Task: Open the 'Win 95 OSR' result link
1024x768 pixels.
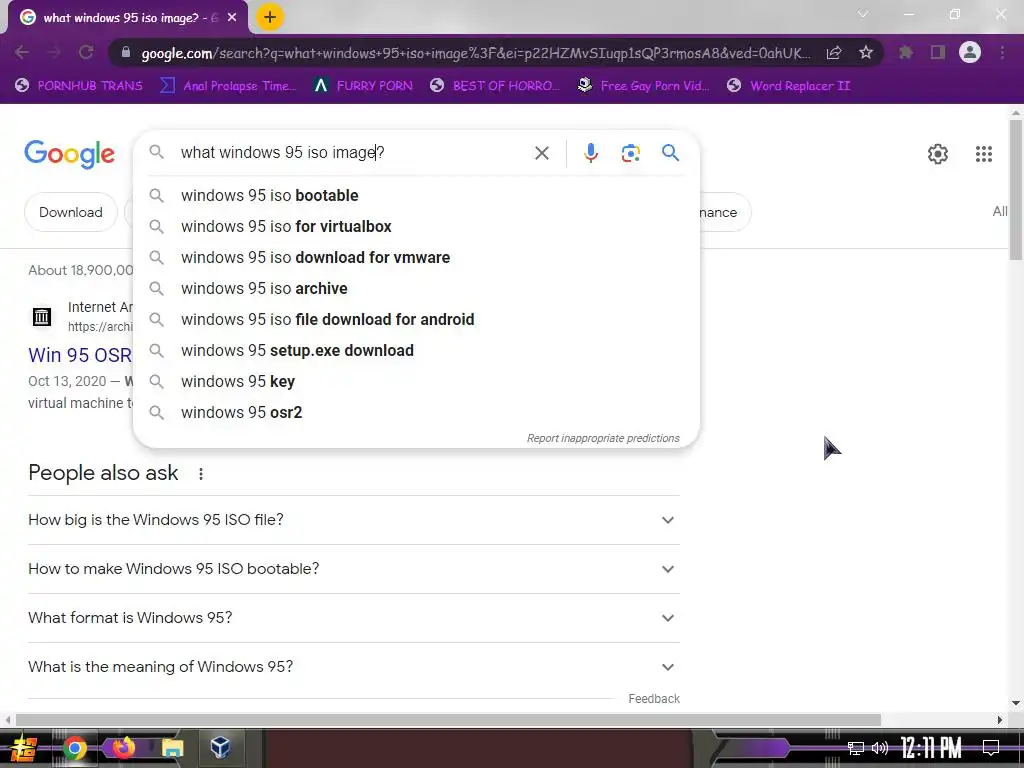Action: pyautogui.click(x=80, y=355)
